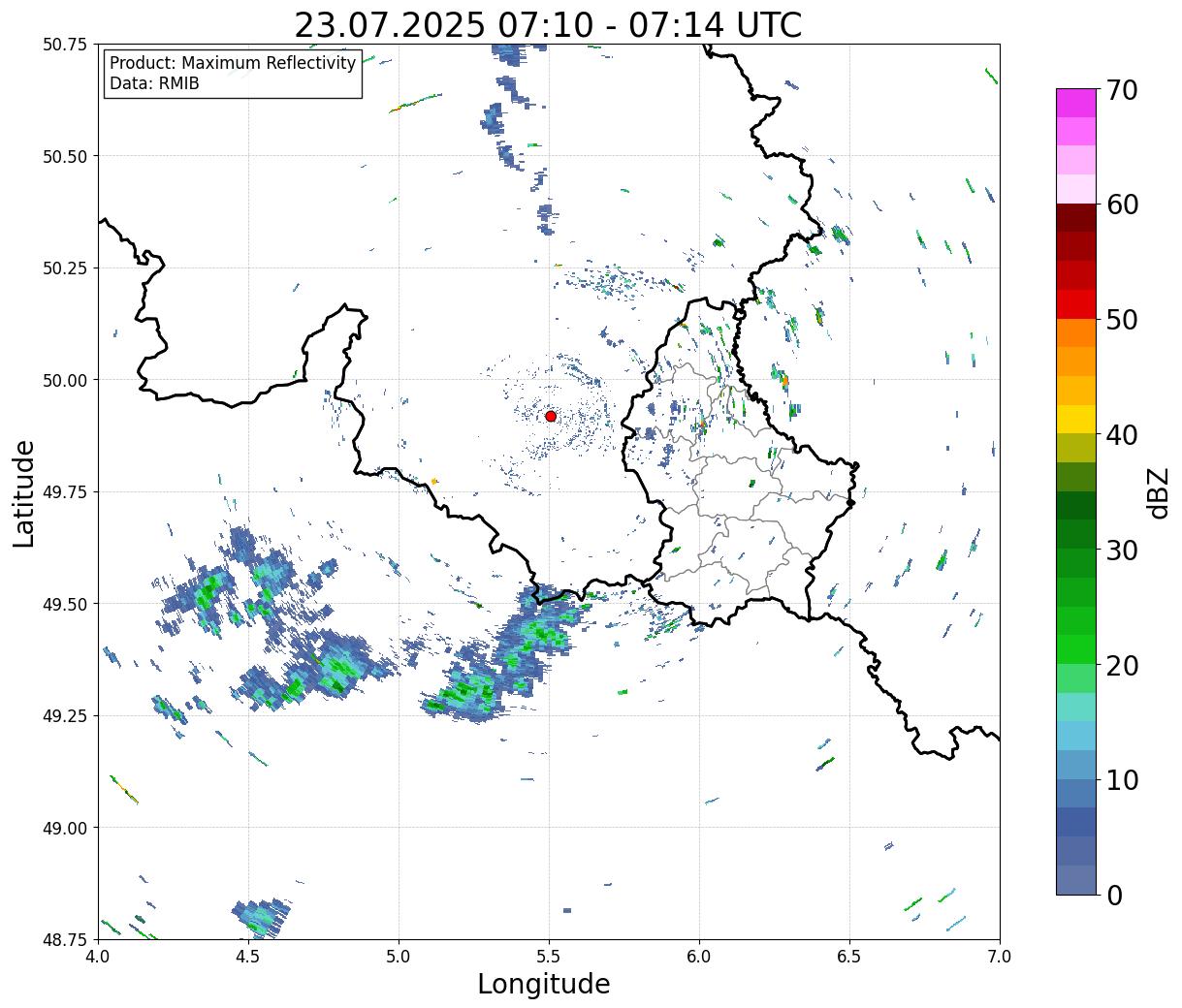Click the latitude tick label 49.50
1182x1008 pixels.
(x=65, y=604)
